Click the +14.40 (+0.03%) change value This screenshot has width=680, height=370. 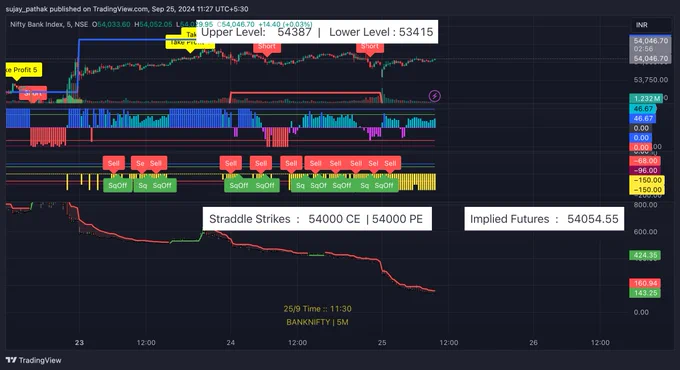click(285, 24)
